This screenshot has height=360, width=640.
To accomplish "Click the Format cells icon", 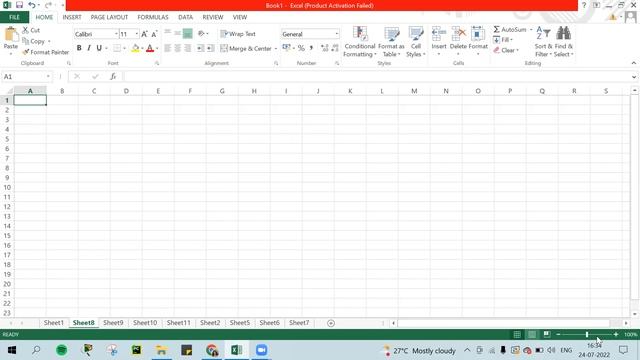I will point(478,33).
